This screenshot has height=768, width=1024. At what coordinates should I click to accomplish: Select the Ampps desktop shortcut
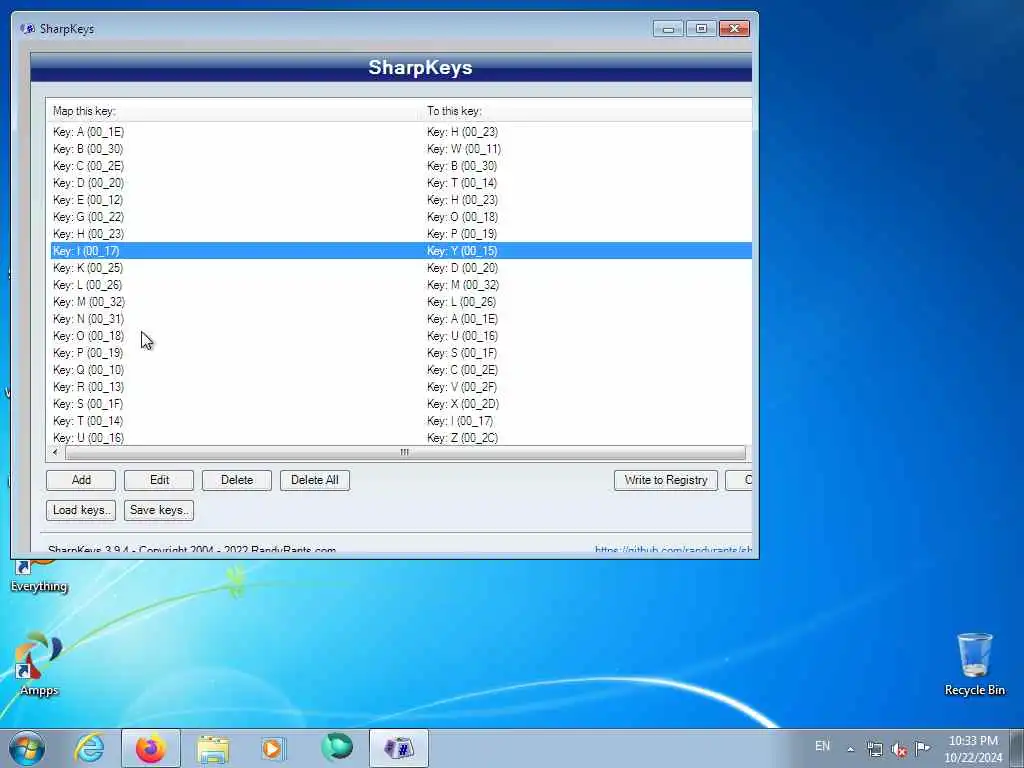[x=39, y=664]
